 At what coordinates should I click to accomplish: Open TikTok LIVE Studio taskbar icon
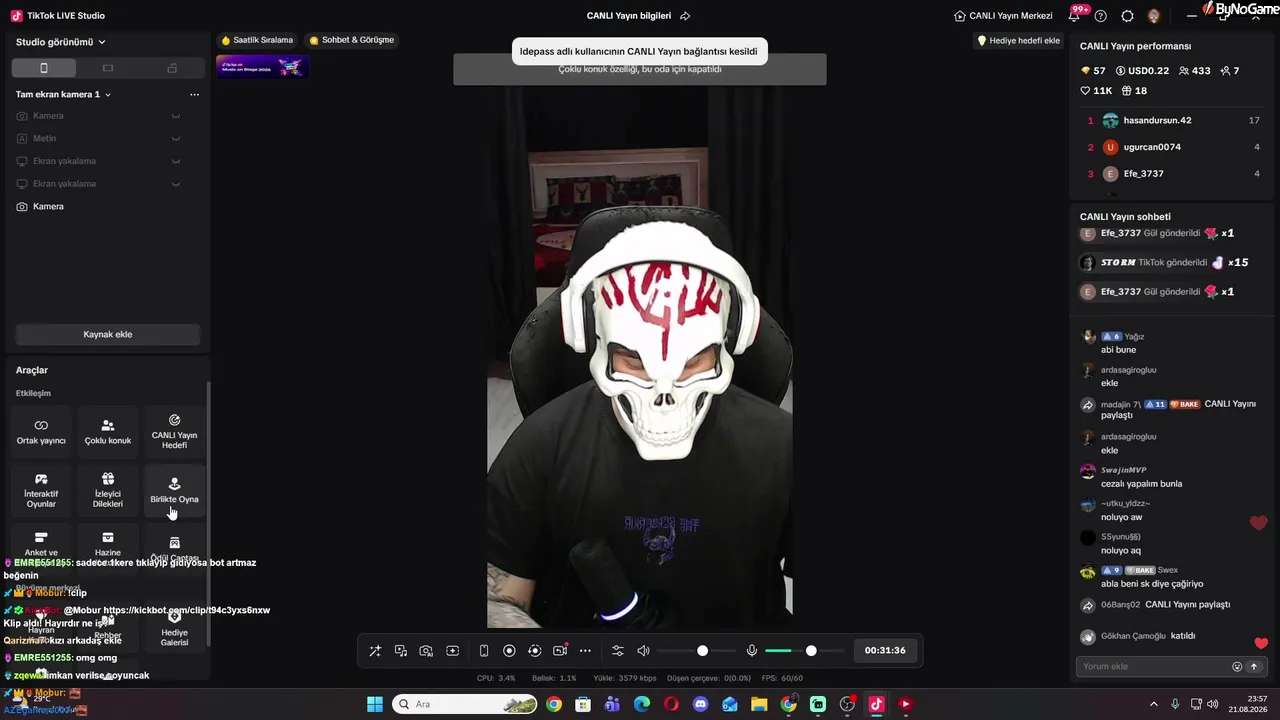click(x=876, y=704)
